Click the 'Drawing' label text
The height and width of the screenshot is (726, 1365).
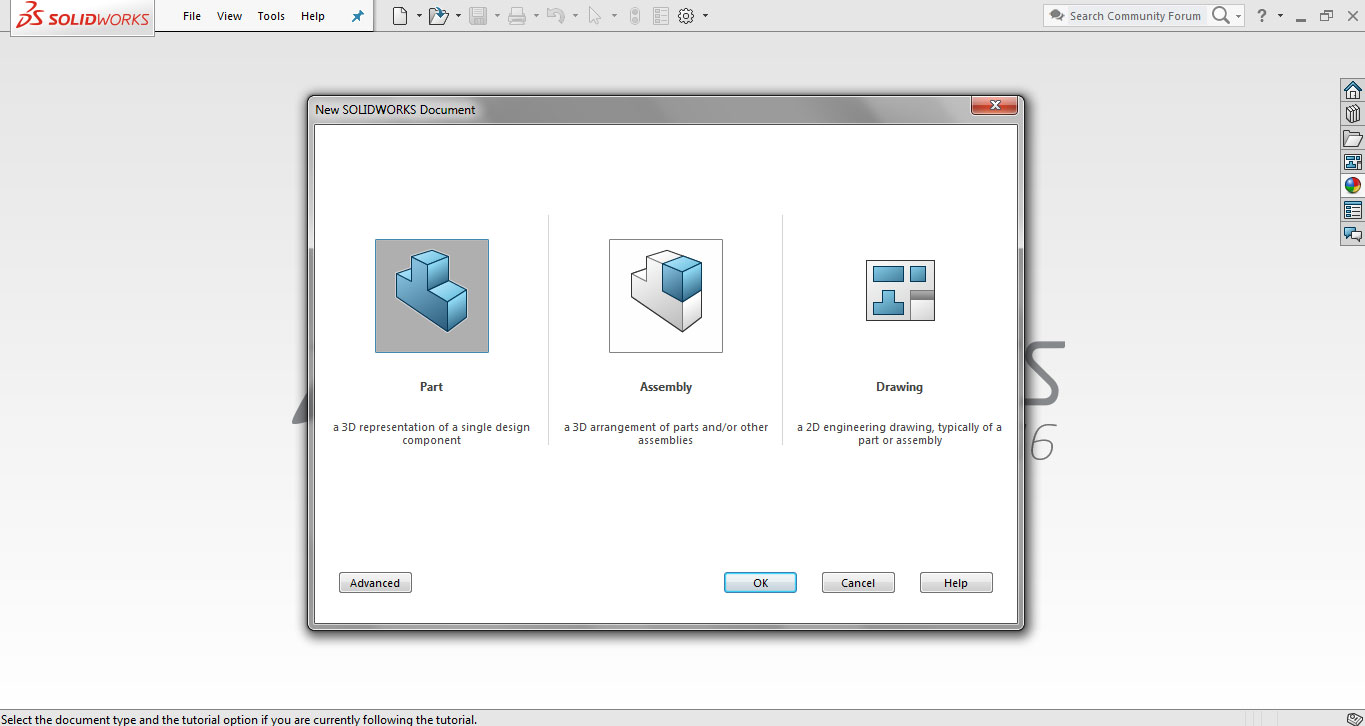899,387
